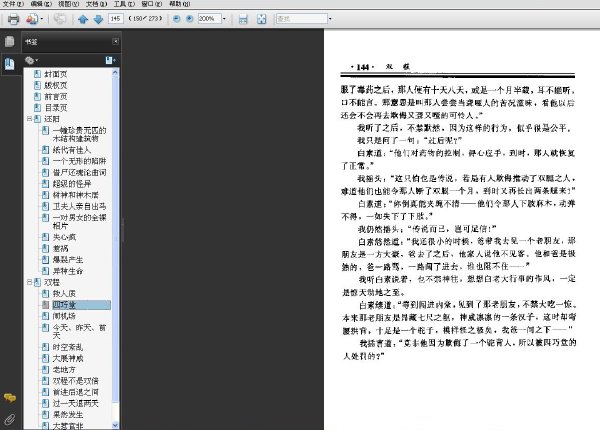Open the 200% zoom level dropdown
This screenshot has width=600, height=430.
[224, 18]
